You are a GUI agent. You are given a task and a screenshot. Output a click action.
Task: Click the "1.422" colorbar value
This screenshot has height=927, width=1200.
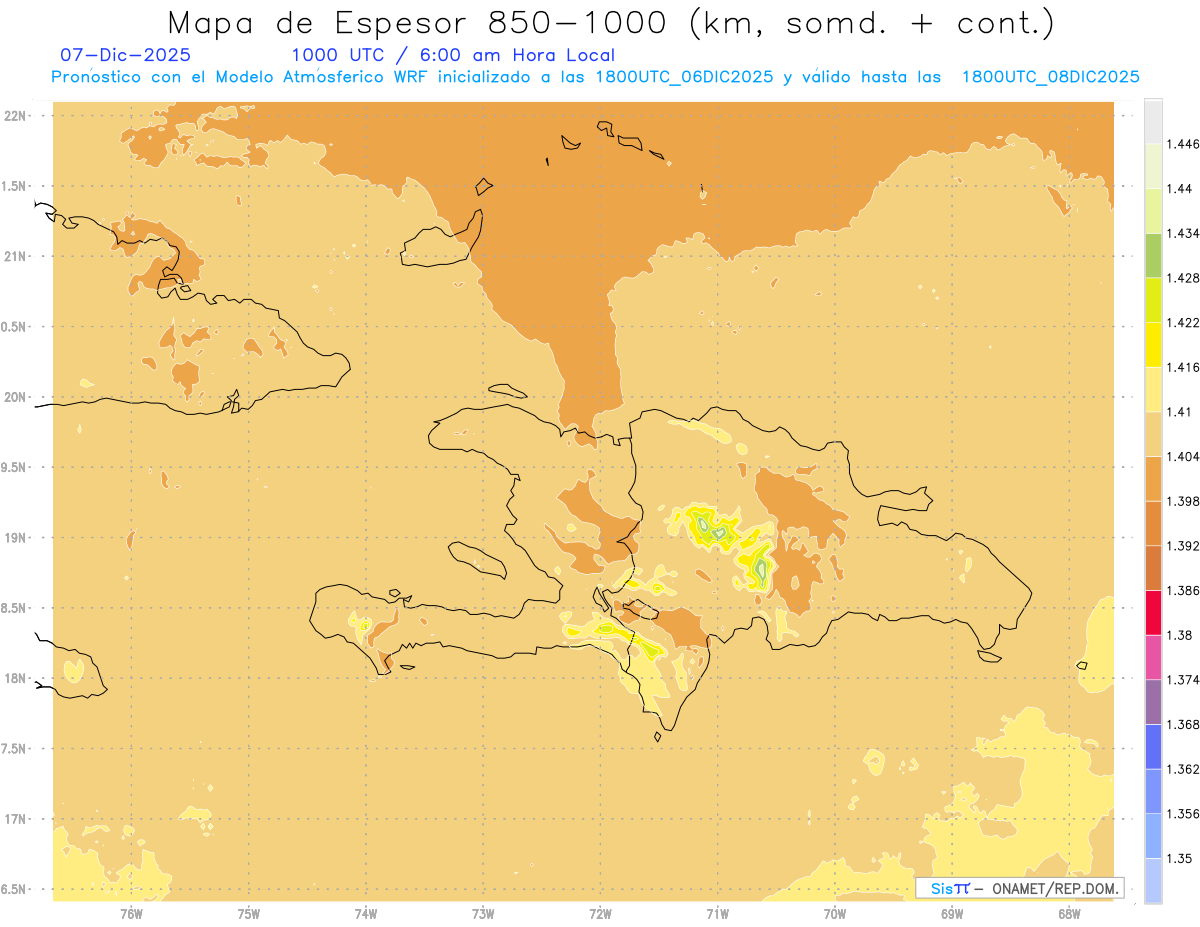click(1183, 322)
